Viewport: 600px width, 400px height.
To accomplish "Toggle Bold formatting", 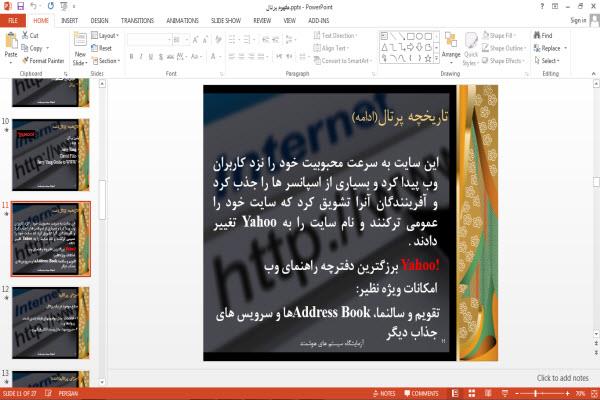I will tap(131, 57).
